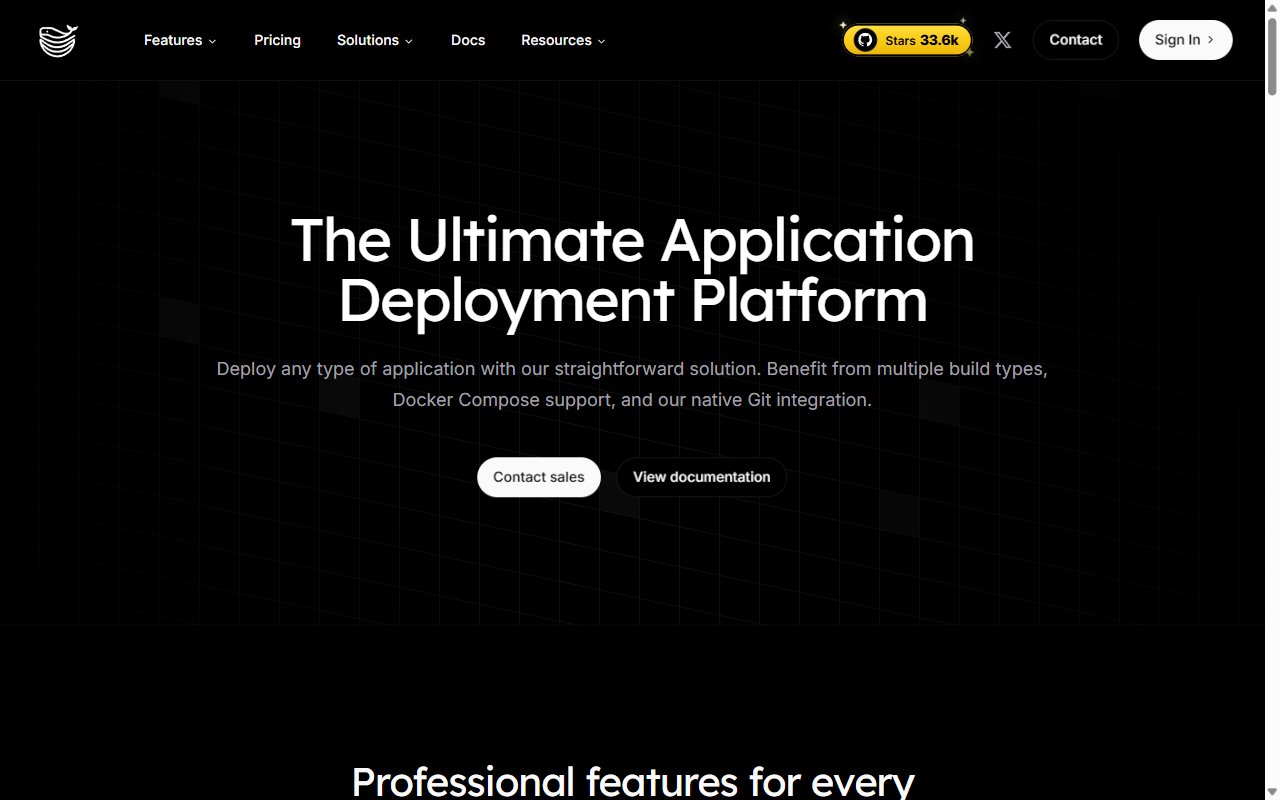1280x800 pixels.
Task: Click the GitHub icon in Stars badge
Action: 866,40
